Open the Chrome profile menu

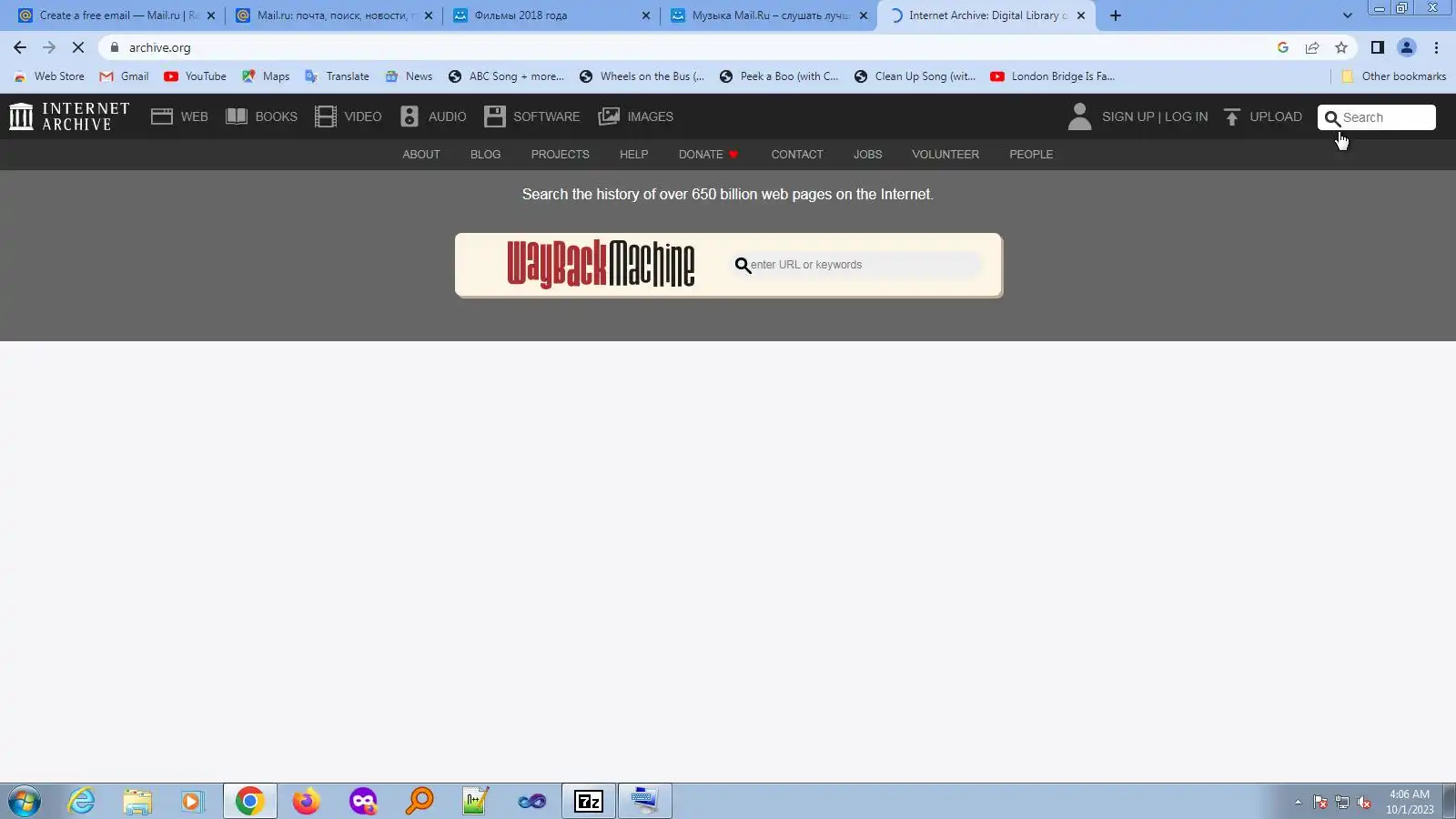click(1407, 47)
